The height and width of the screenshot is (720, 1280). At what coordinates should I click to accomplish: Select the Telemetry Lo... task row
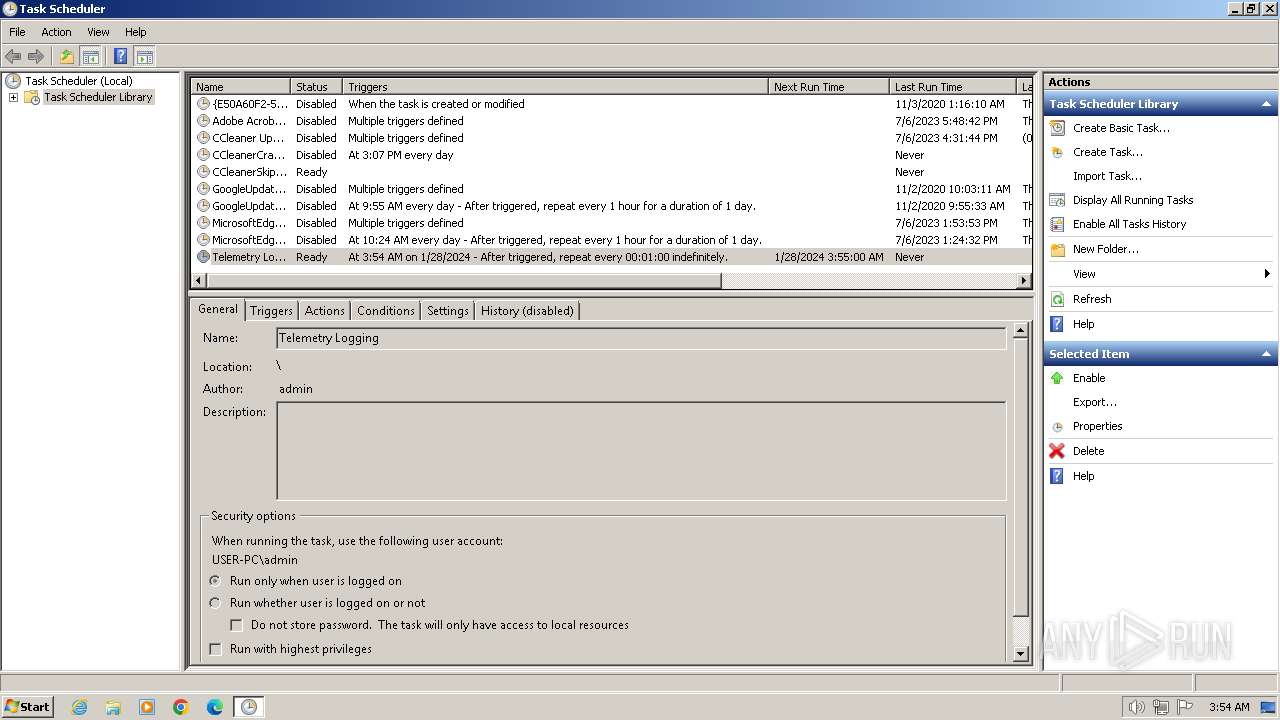coord(611,257)
